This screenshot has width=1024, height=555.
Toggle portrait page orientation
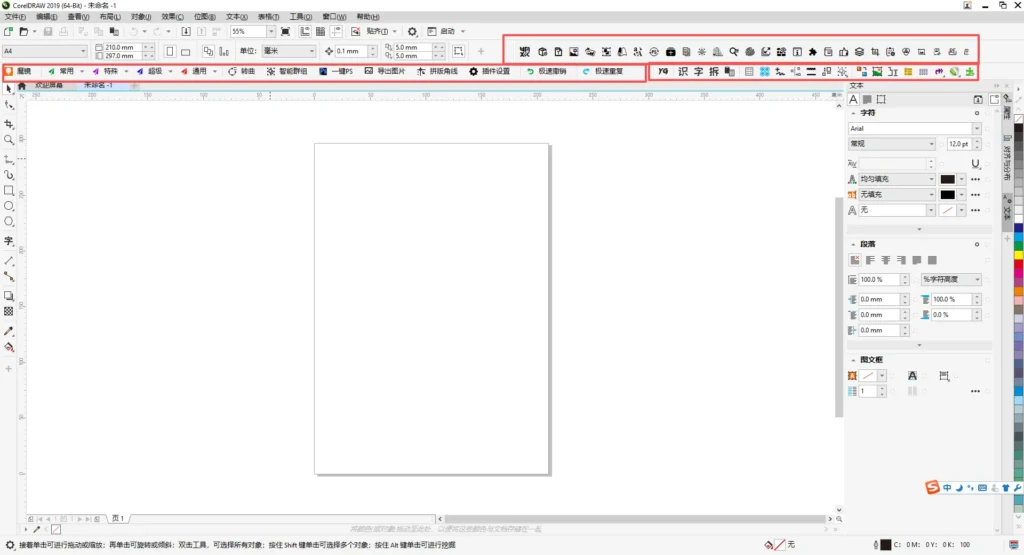click(x=170, y=51)
